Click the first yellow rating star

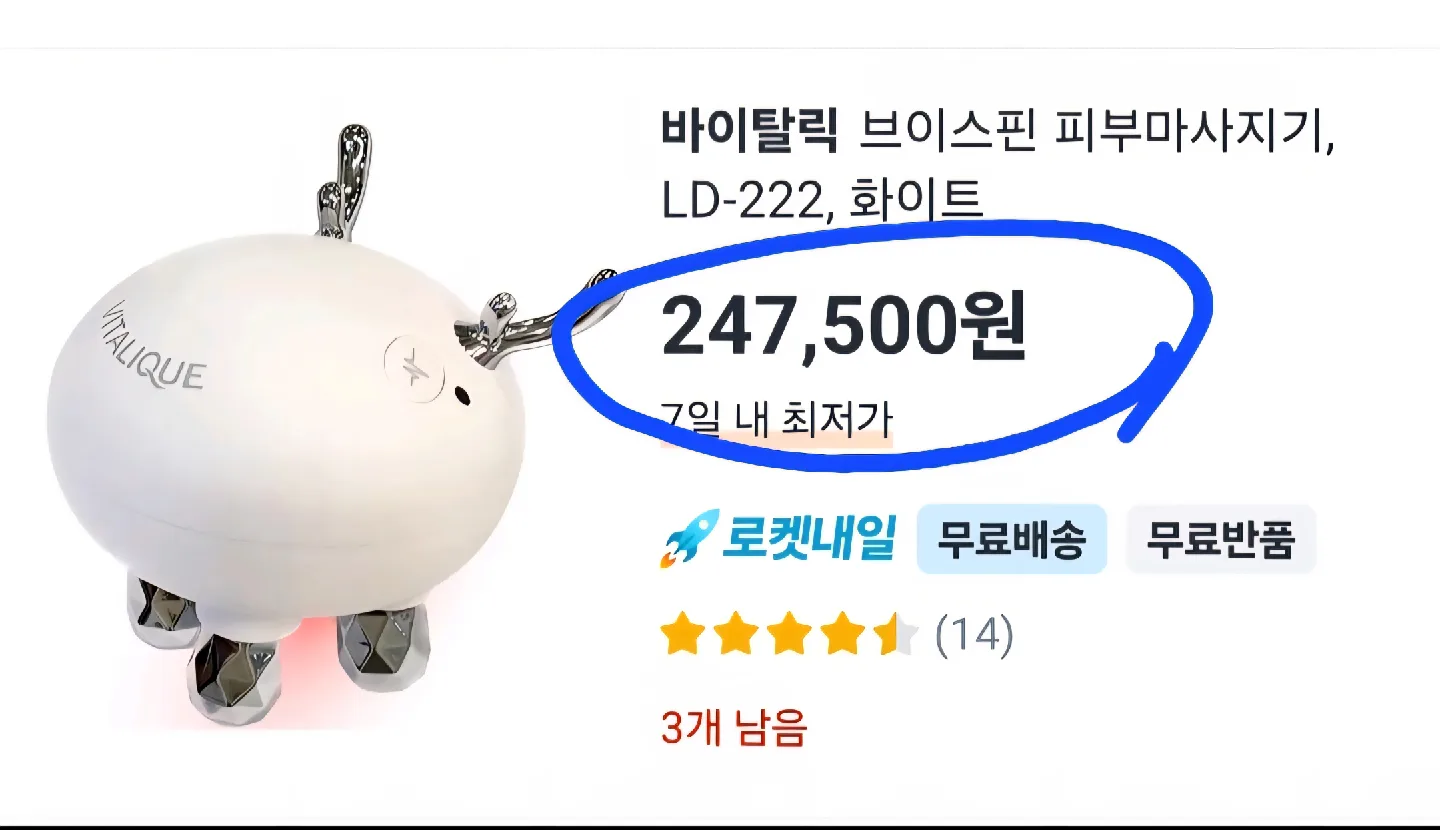(681, 636)
